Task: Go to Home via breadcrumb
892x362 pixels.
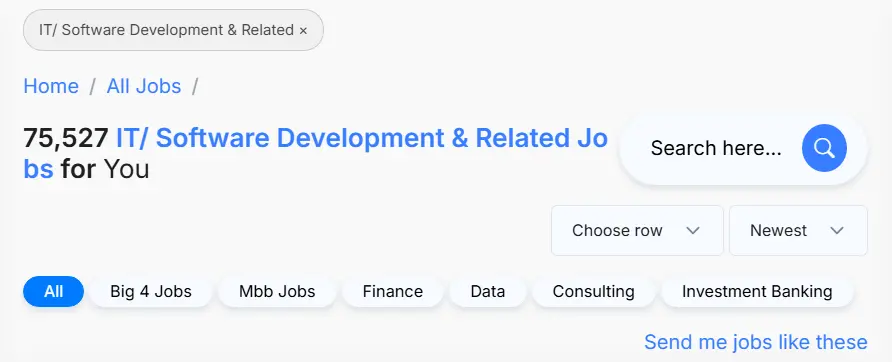Action: [51, 87]
